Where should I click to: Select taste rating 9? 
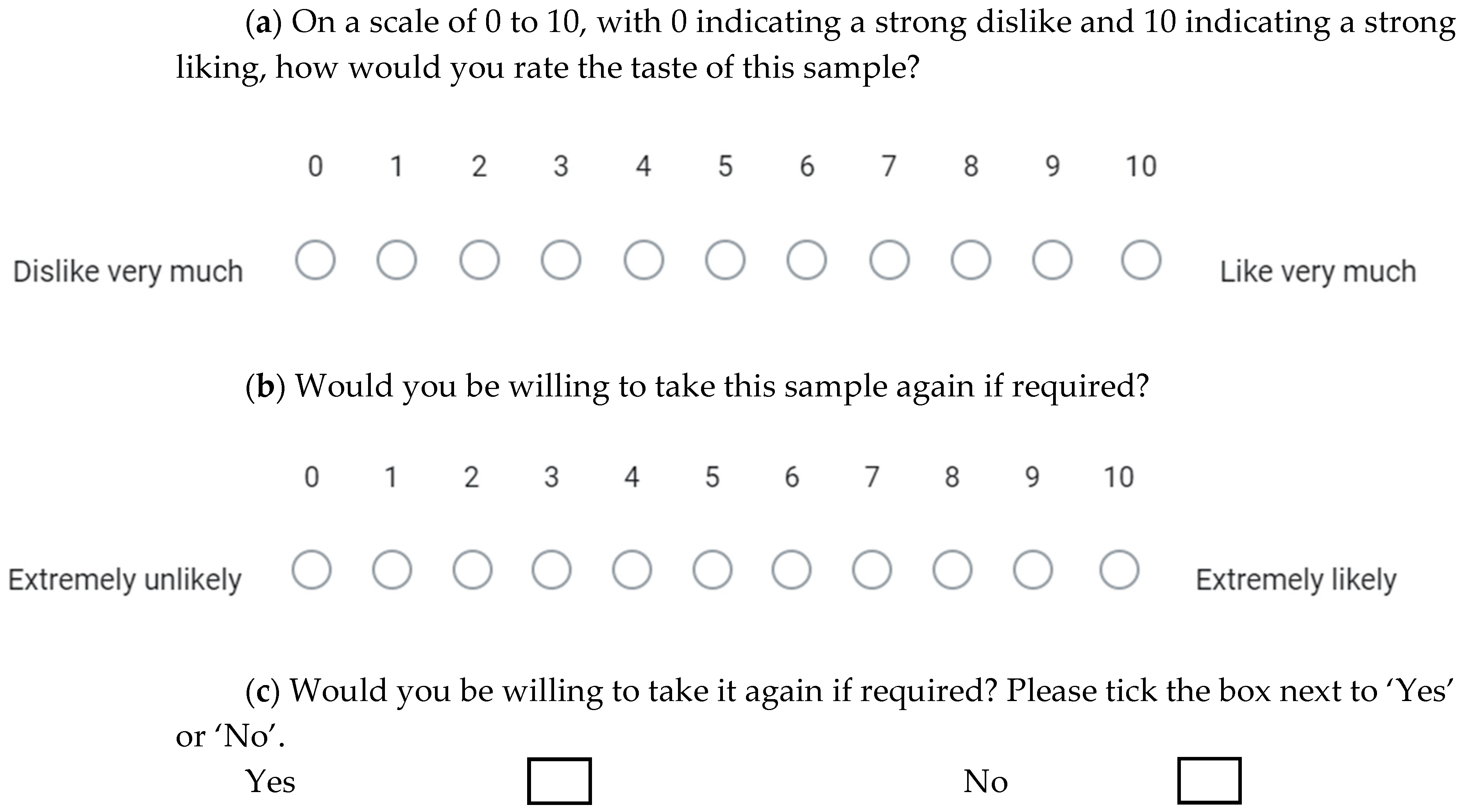(1052, 260)
